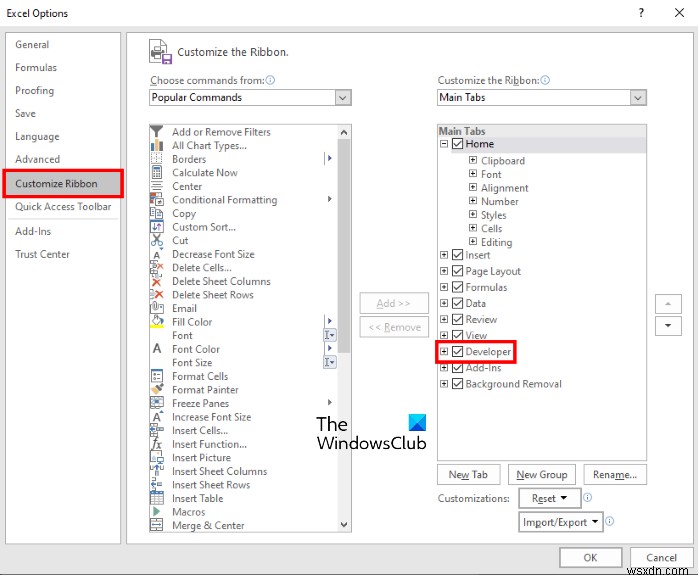Select Customize Ribbon category
This screenshot has width=700, height=581.
pyautogui.click(x=63, y=184)
